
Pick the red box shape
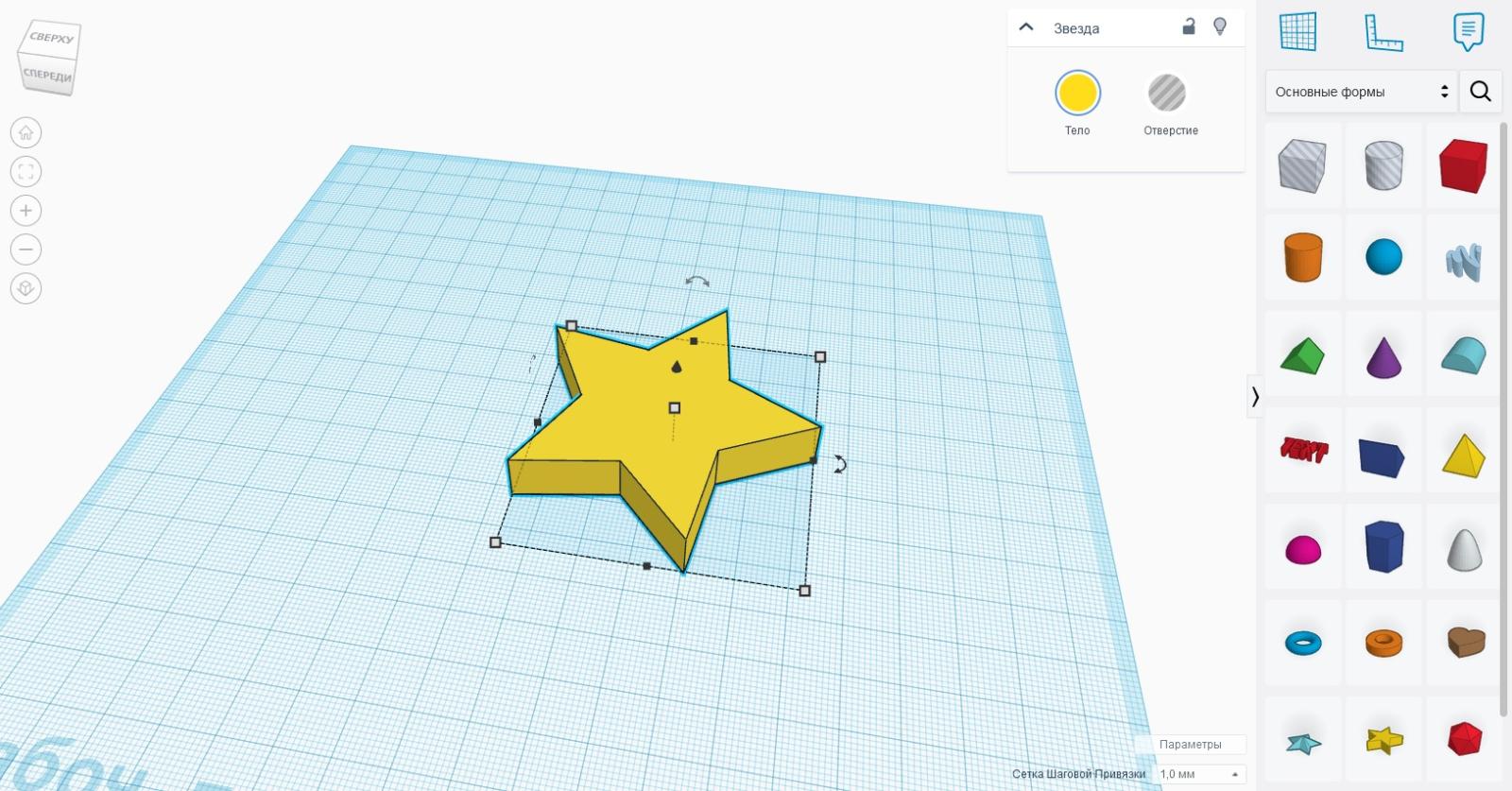coord(1463,165)
